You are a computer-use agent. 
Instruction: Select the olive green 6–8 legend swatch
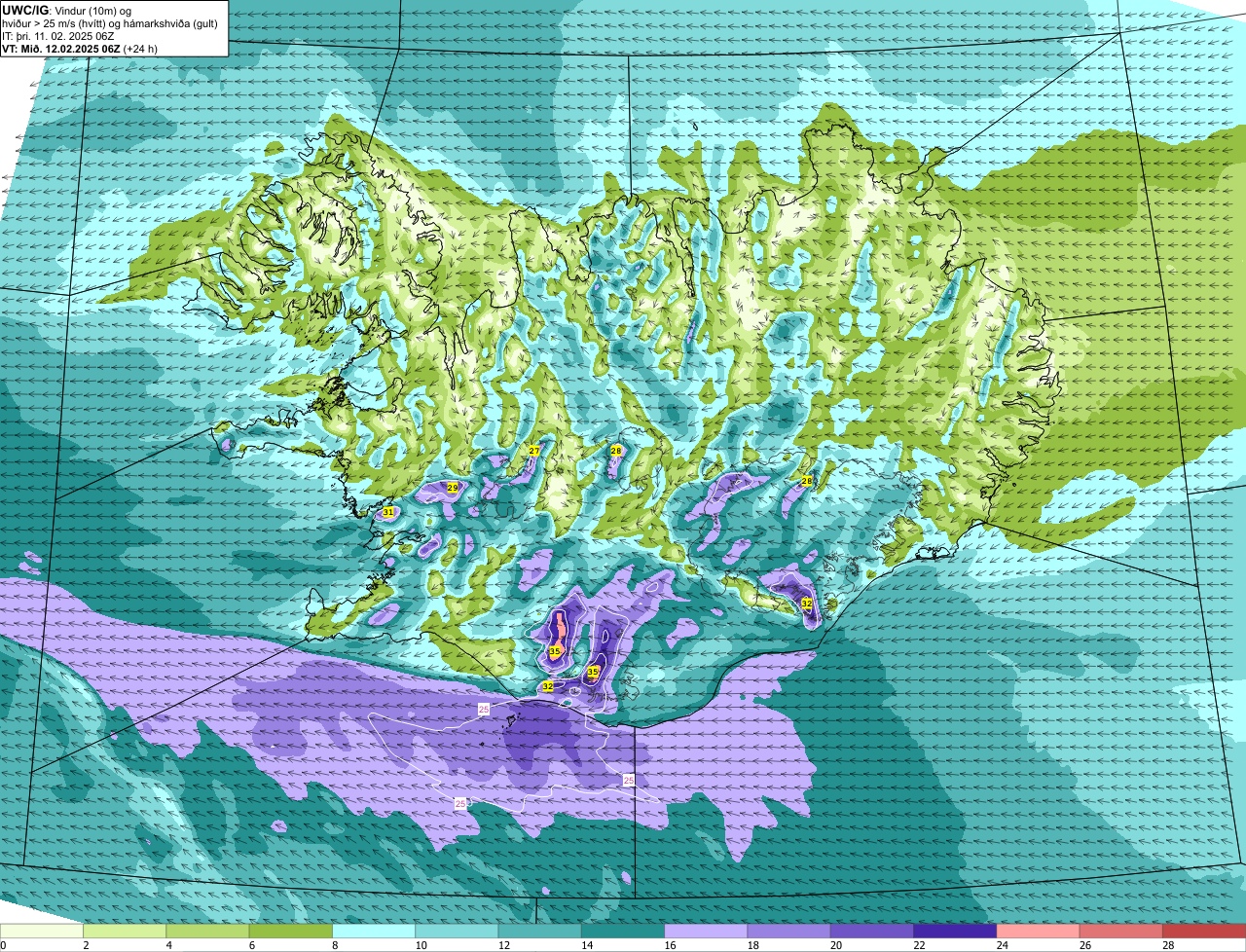coord(291,932)
